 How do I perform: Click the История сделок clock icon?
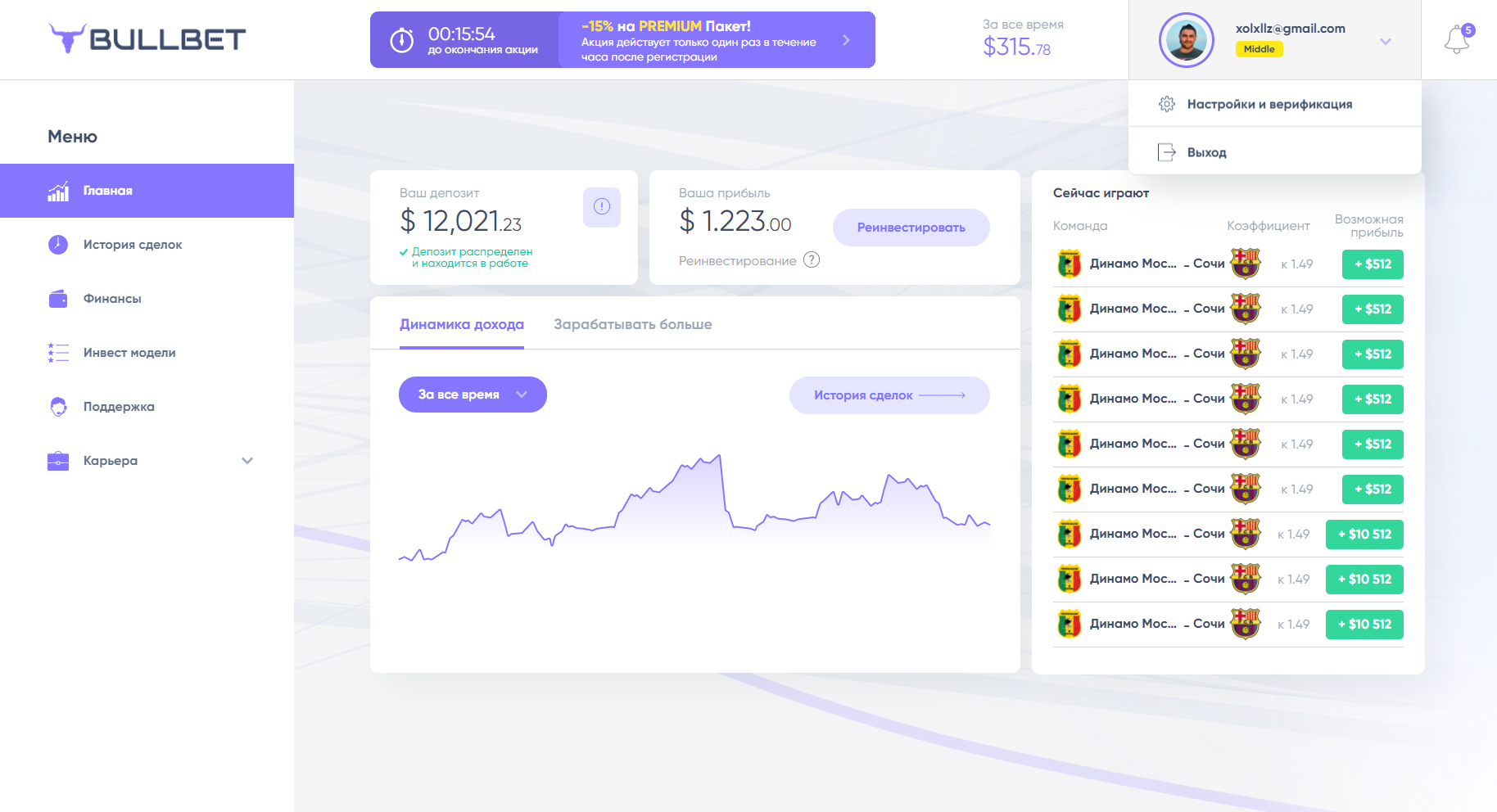pos(58,245)
